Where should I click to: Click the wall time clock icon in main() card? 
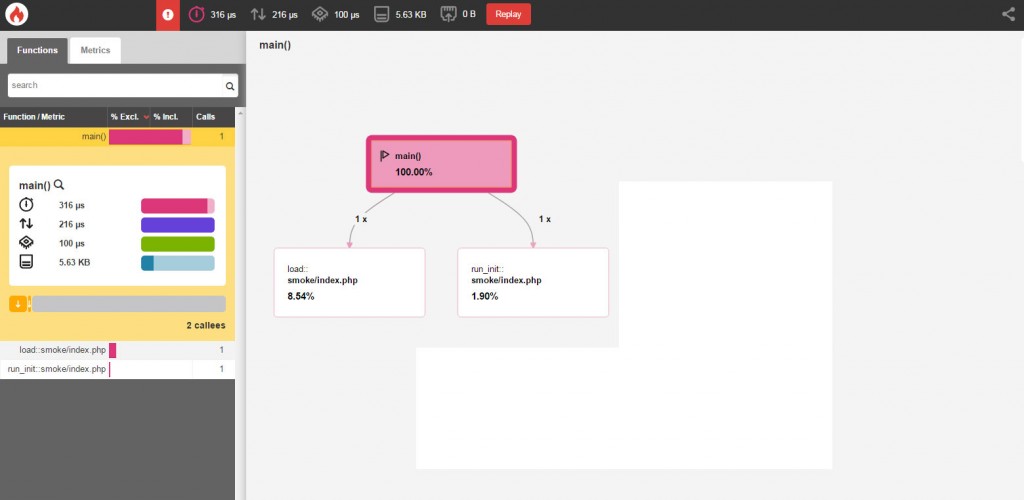pos(26,205)
